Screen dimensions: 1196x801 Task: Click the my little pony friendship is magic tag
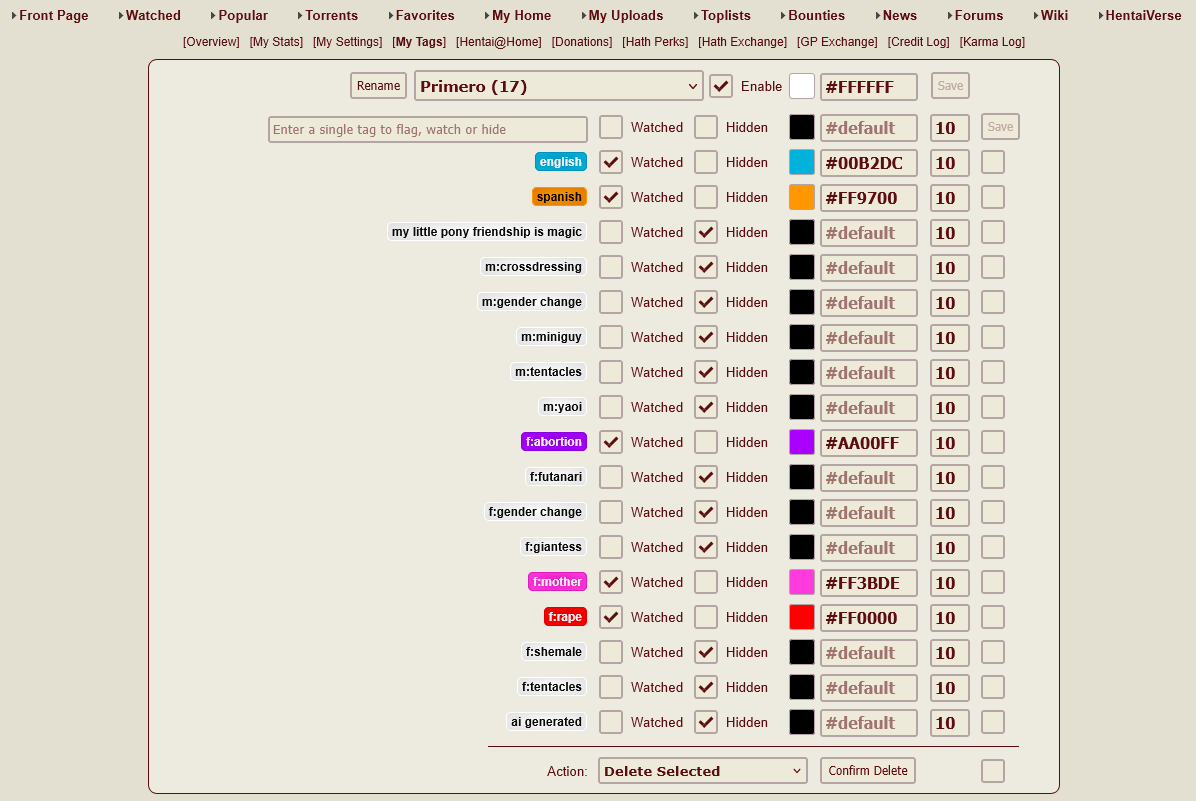(486, 232)
